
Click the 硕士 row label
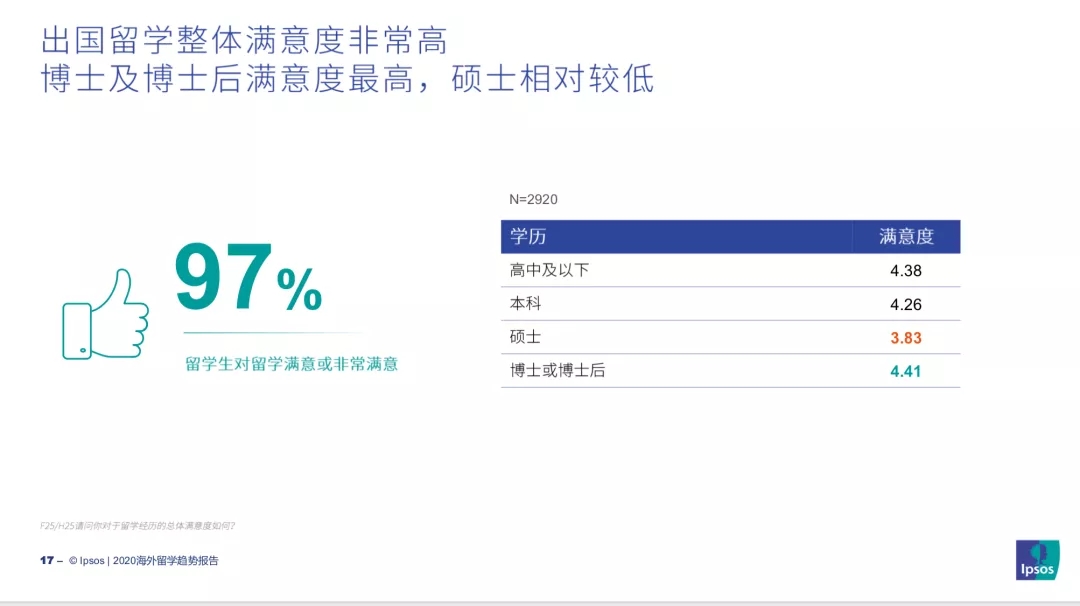tap(526, 337)
